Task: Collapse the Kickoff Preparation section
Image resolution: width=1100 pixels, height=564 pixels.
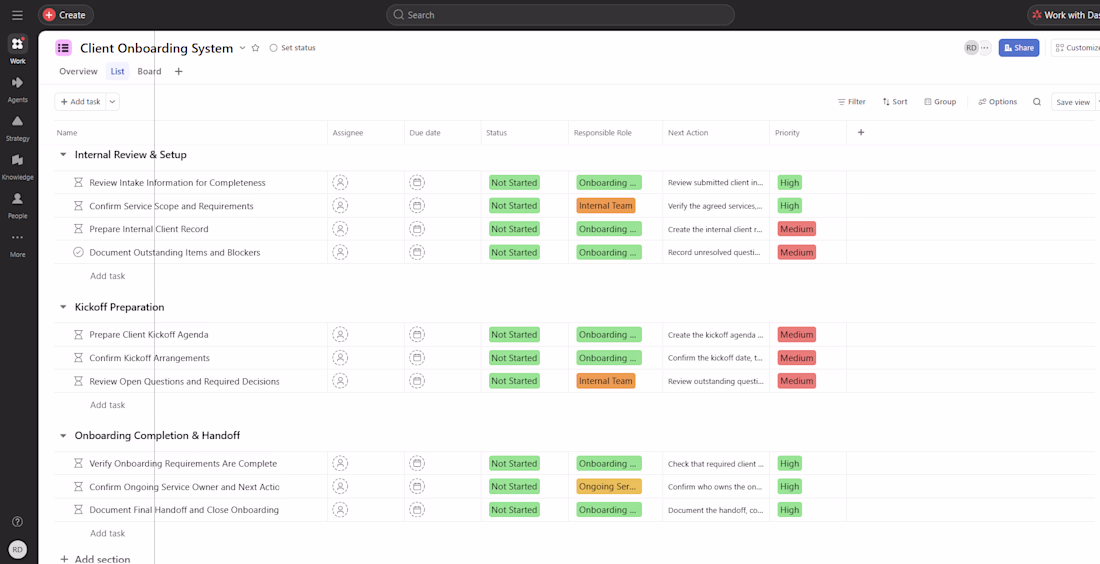Action: coord(63,307)
